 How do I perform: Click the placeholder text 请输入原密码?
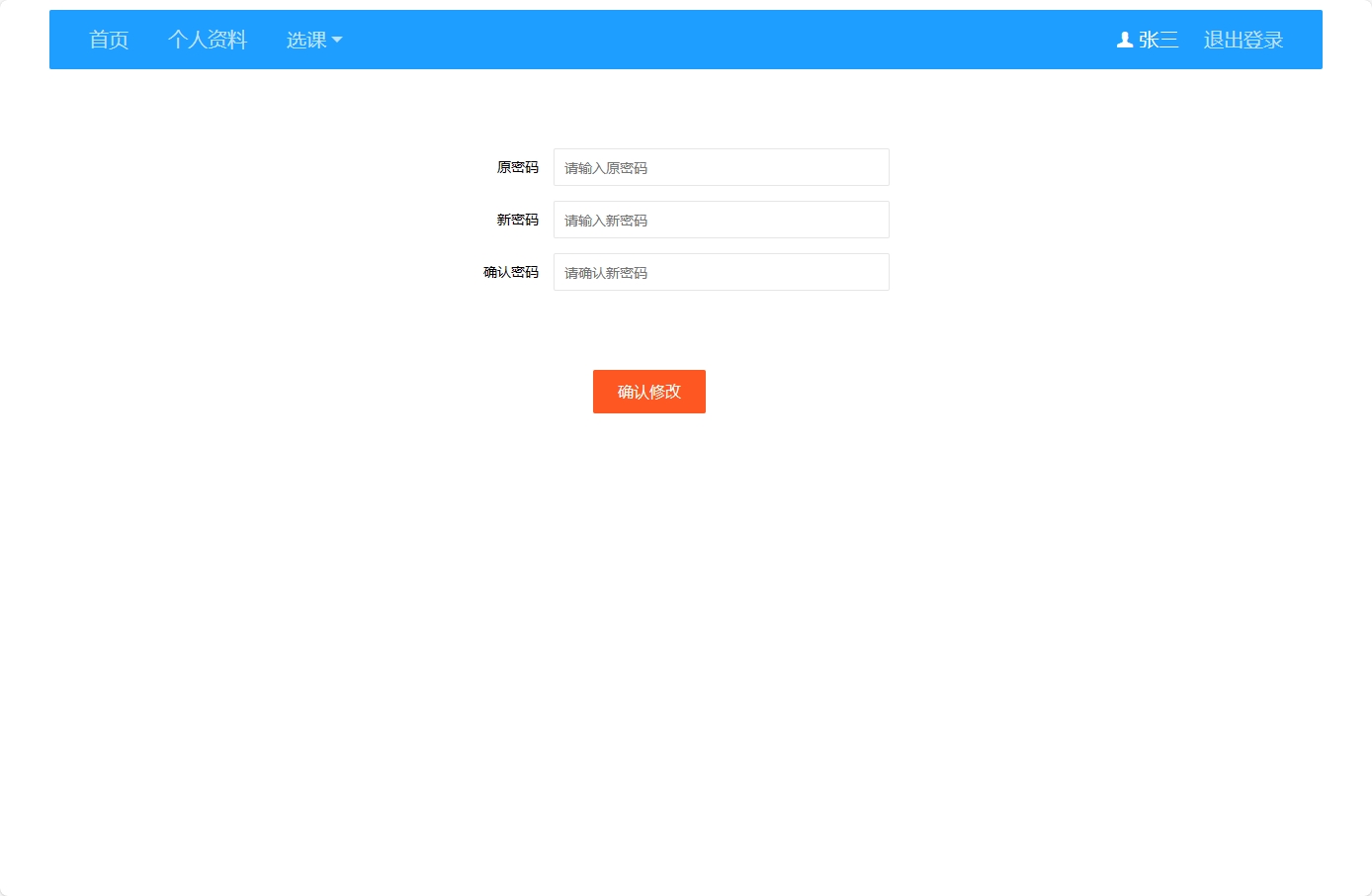604,167
